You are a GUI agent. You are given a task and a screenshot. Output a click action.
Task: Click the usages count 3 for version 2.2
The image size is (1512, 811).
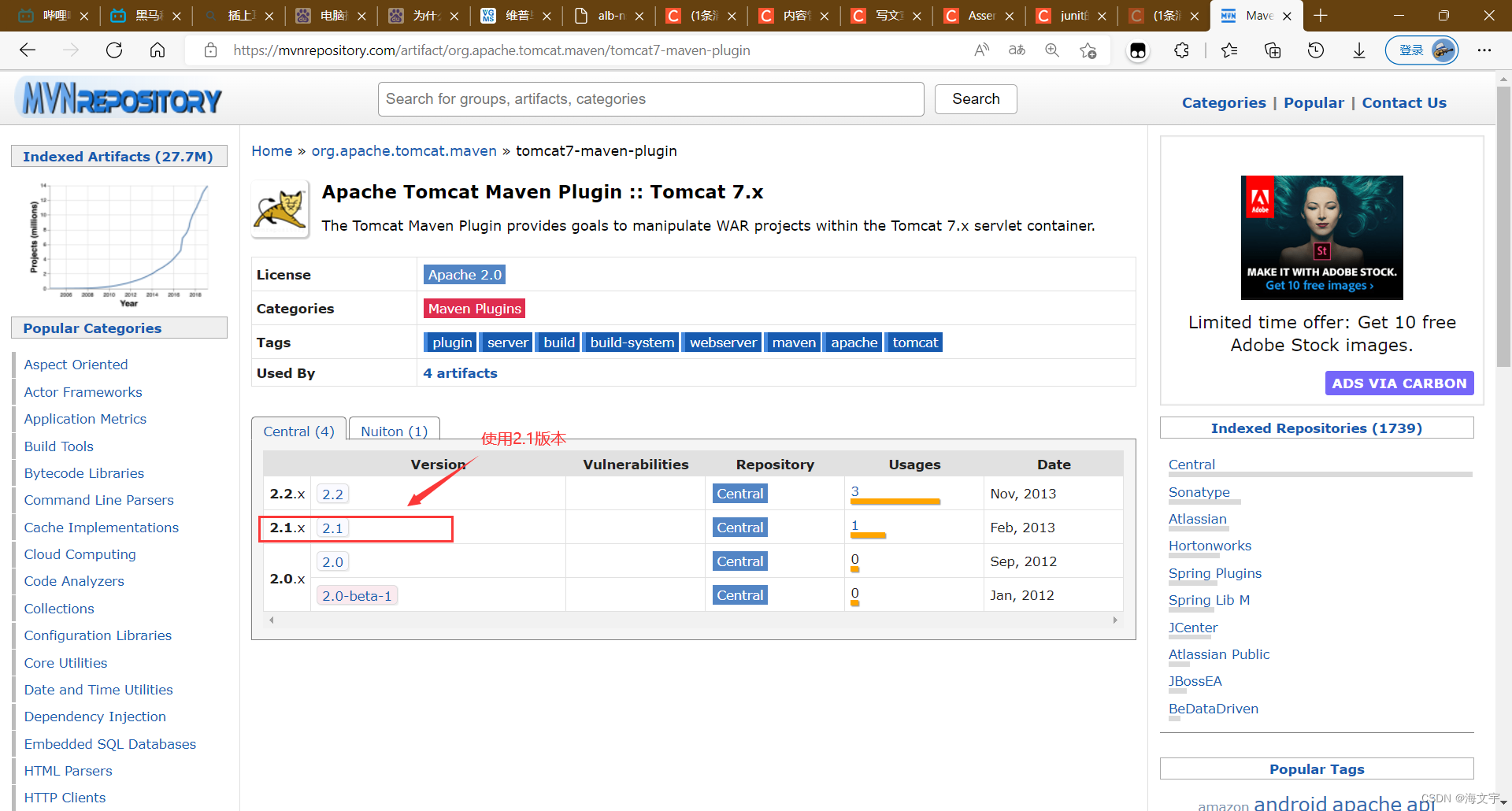pos(855,491)
